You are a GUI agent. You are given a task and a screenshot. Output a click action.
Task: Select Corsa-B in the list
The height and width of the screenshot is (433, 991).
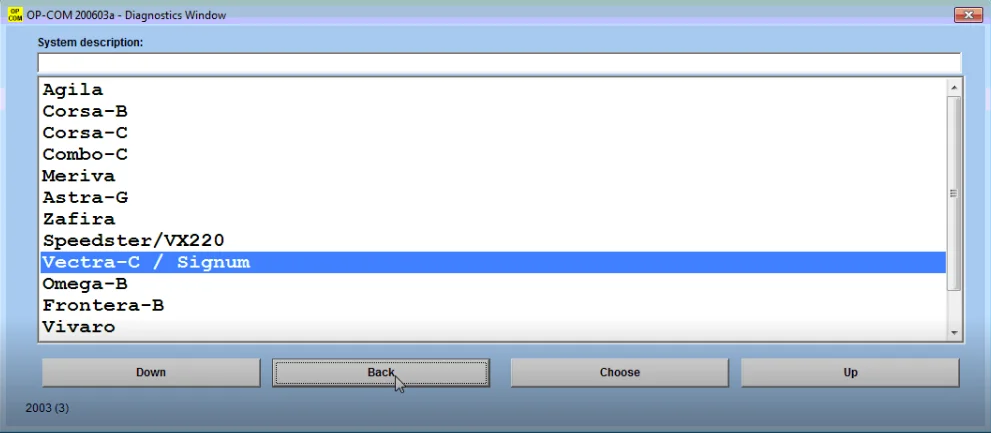493,111
